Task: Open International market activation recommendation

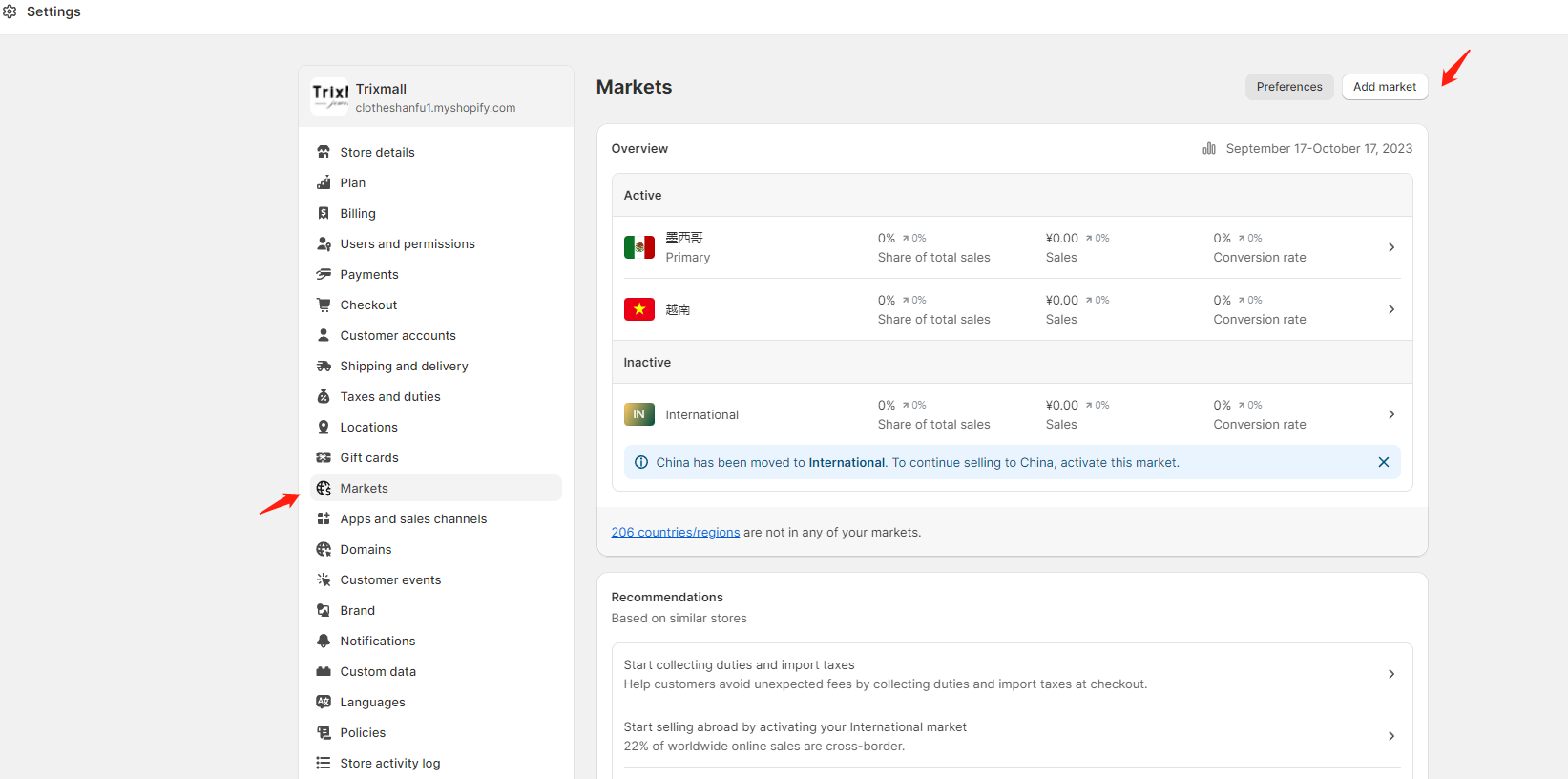Action: [1012, 736]
